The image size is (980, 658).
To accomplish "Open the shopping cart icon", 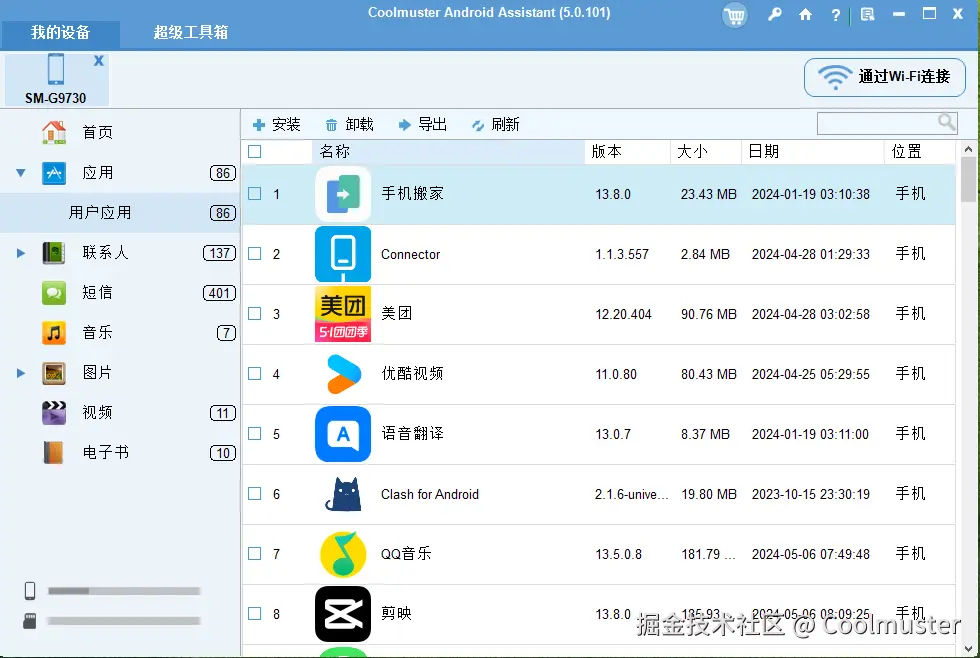I will click(x=734, y=15).
